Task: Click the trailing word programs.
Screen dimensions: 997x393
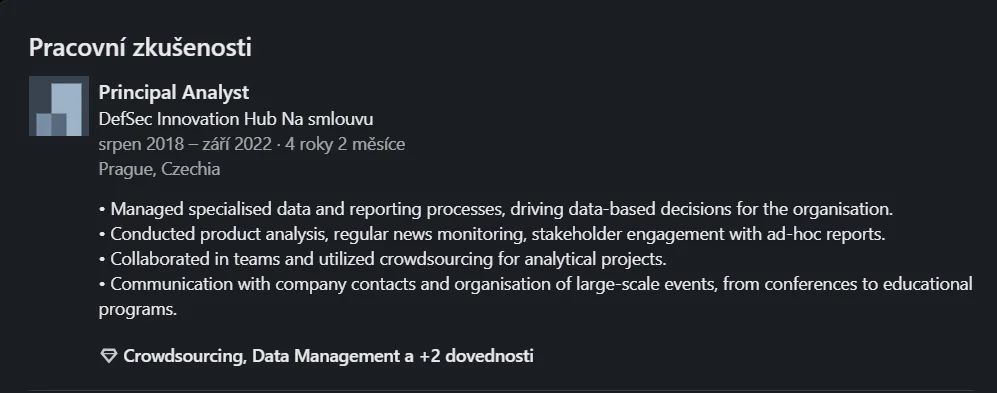Action: (137, 310)
